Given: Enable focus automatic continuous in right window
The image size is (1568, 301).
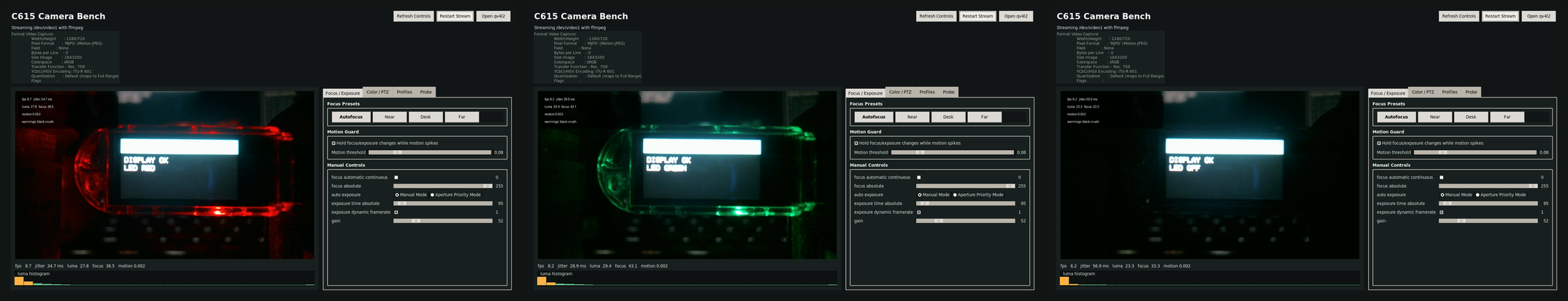Looking at the screenshot, I should coord(1442,177).
